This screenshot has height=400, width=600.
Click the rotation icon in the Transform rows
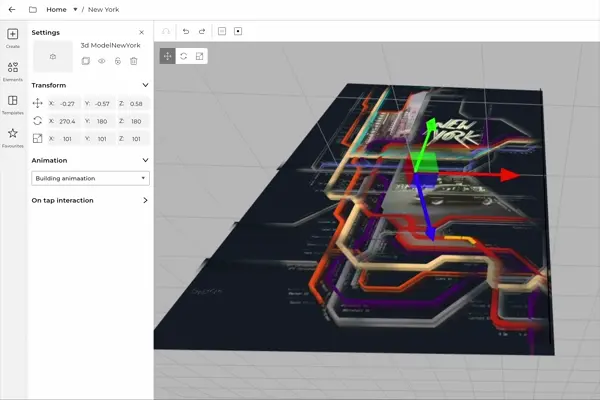tap(38, 121)
